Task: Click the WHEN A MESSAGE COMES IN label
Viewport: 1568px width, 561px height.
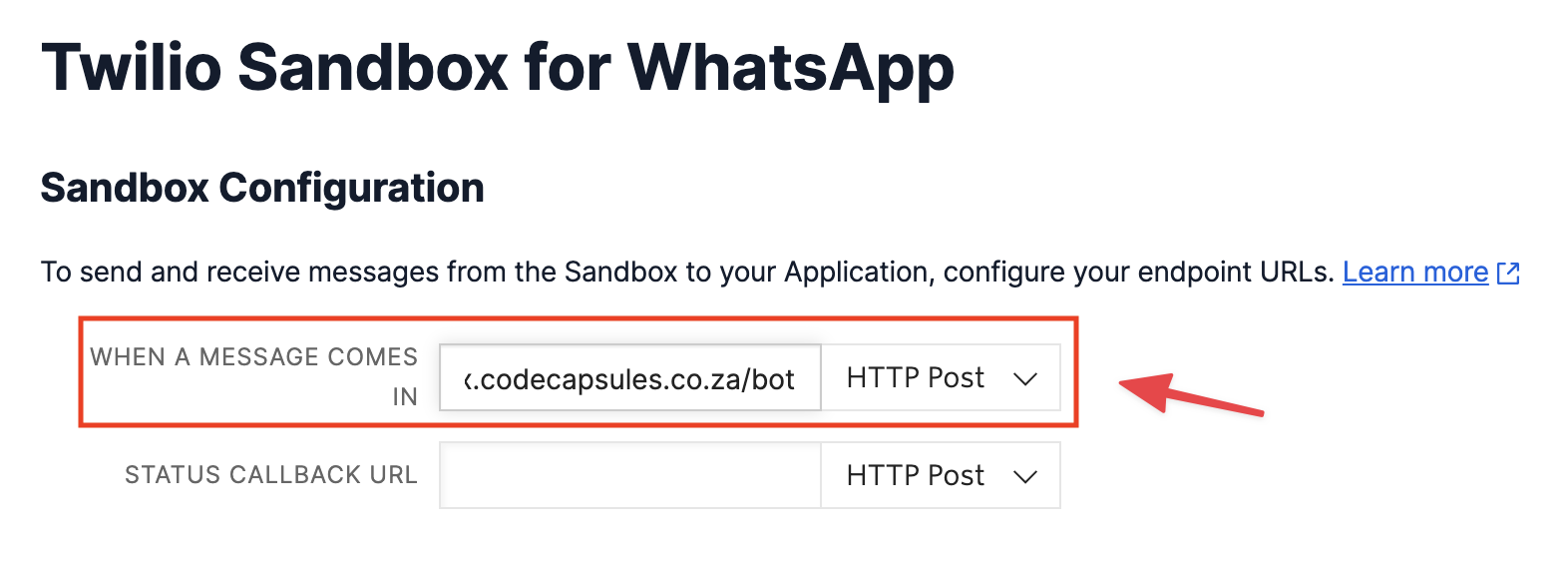Action: pos(253,357)
